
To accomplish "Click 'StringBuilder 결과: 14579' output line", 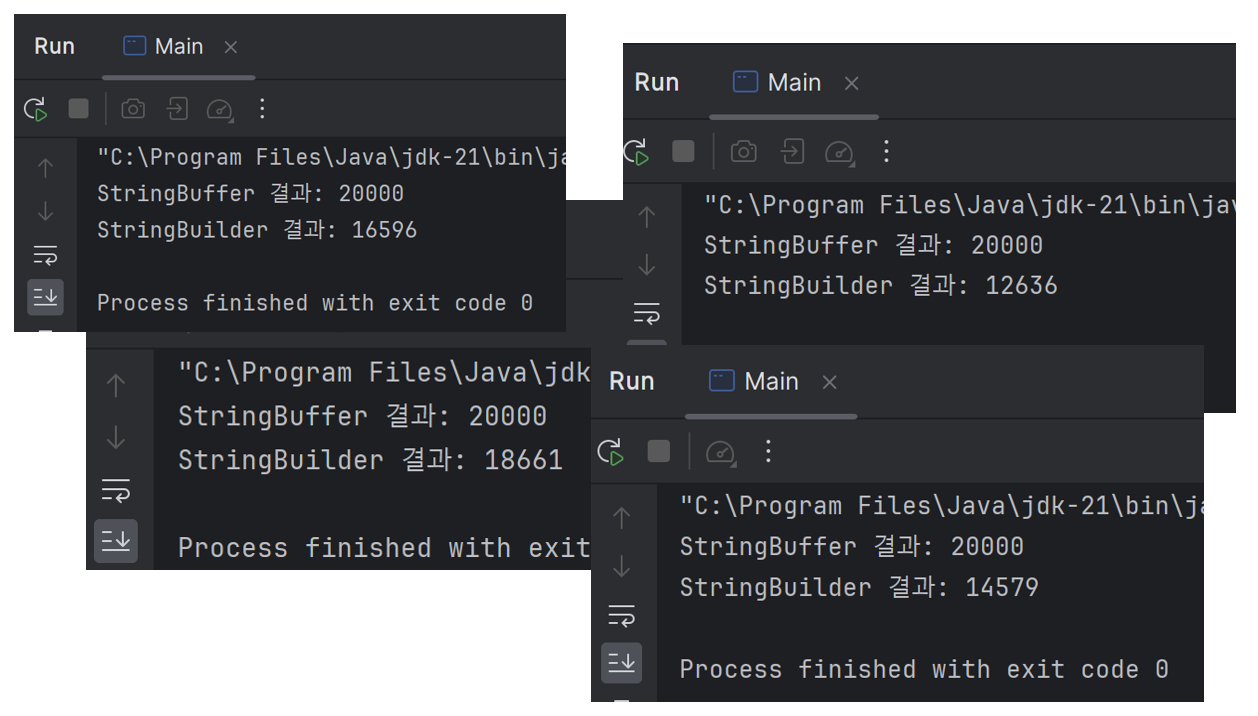I will click(x=859, y=587).
